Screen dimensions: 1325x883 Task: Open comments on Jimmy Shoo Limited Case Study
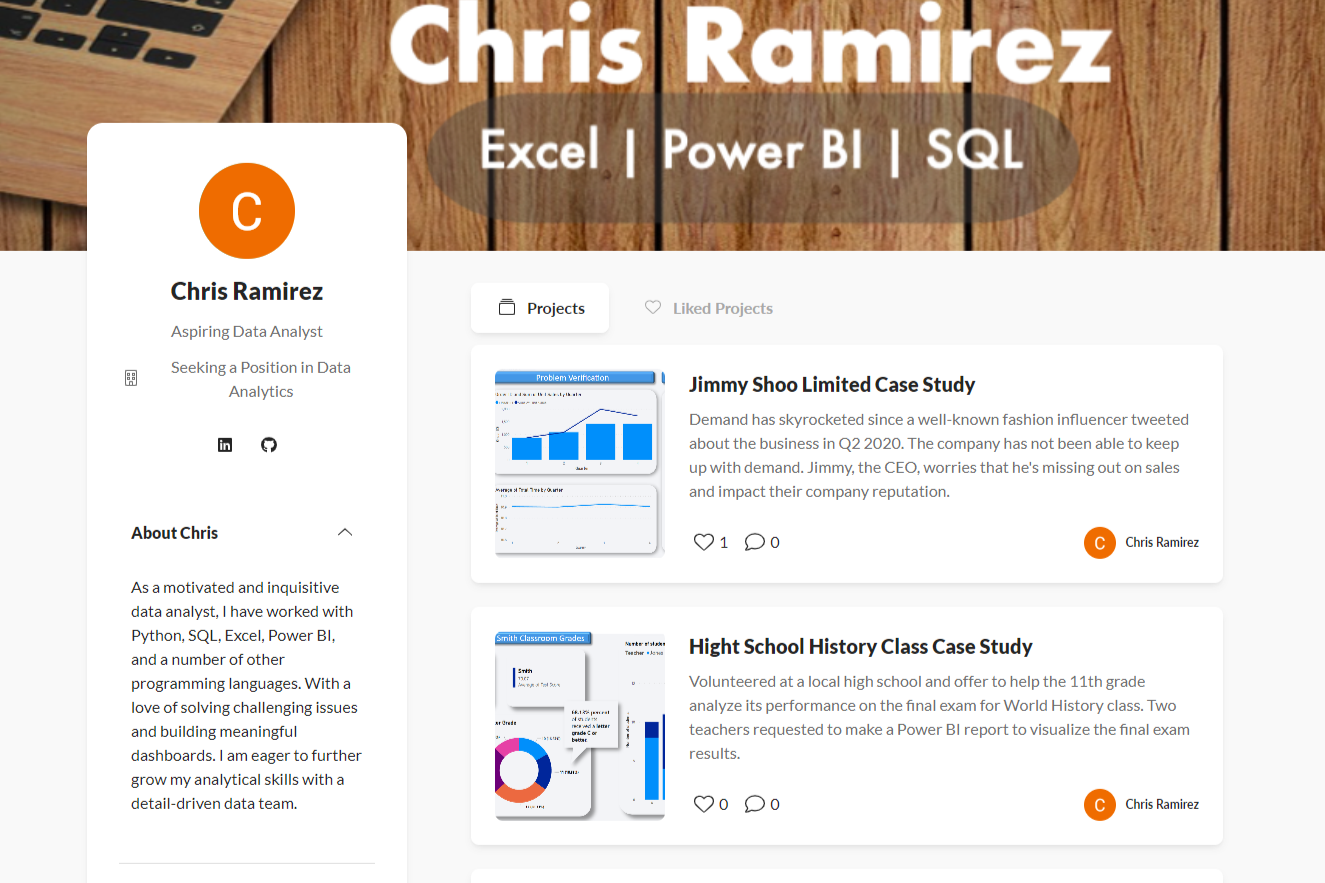(755, 542)
